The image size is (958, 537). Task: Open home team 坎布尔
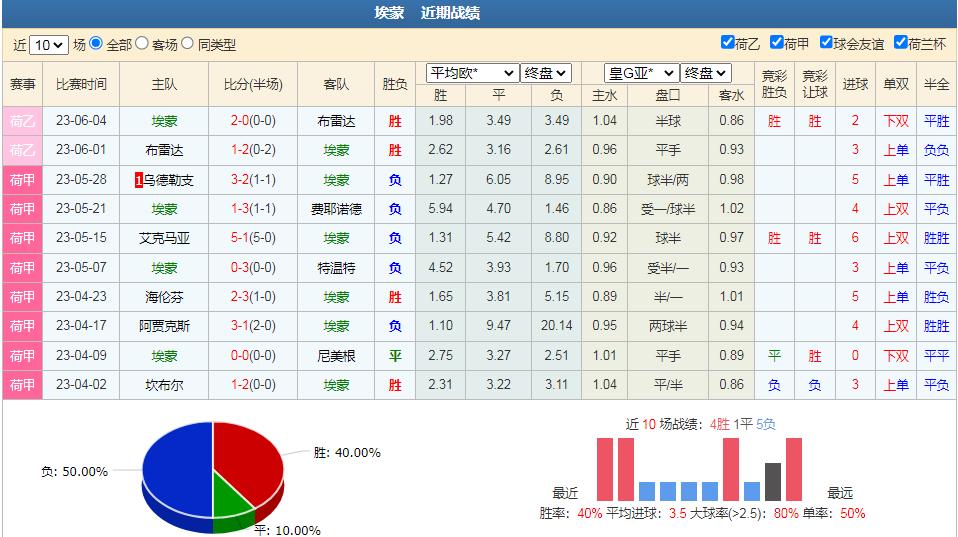[x=164, y=385]
